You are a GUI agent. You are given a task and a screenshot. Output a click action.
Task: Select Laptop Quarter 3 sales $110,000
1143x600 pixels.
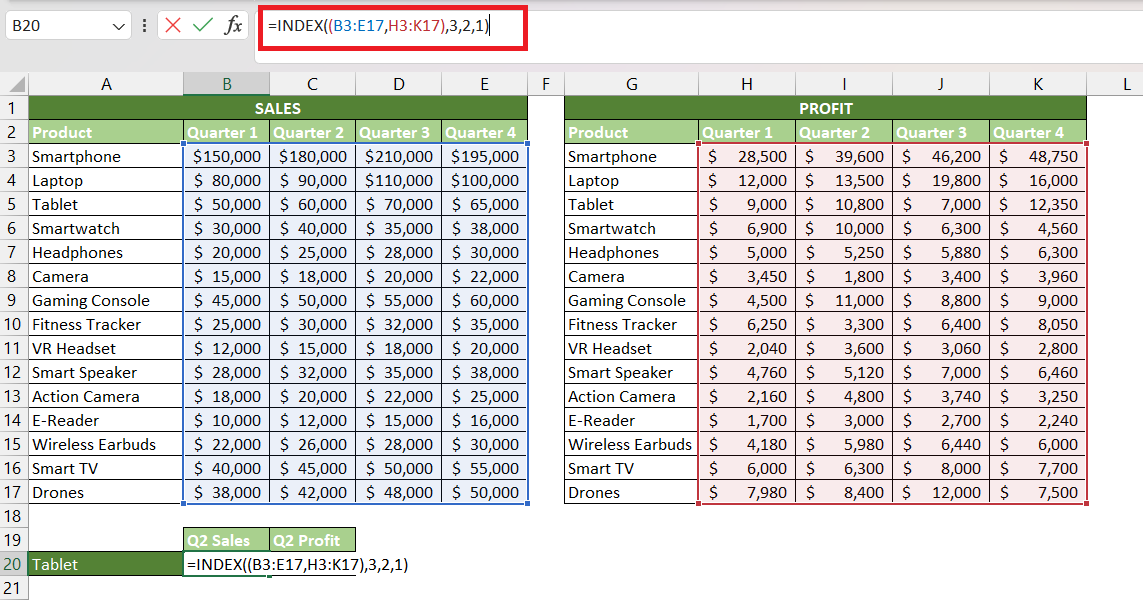pos(398,180)
